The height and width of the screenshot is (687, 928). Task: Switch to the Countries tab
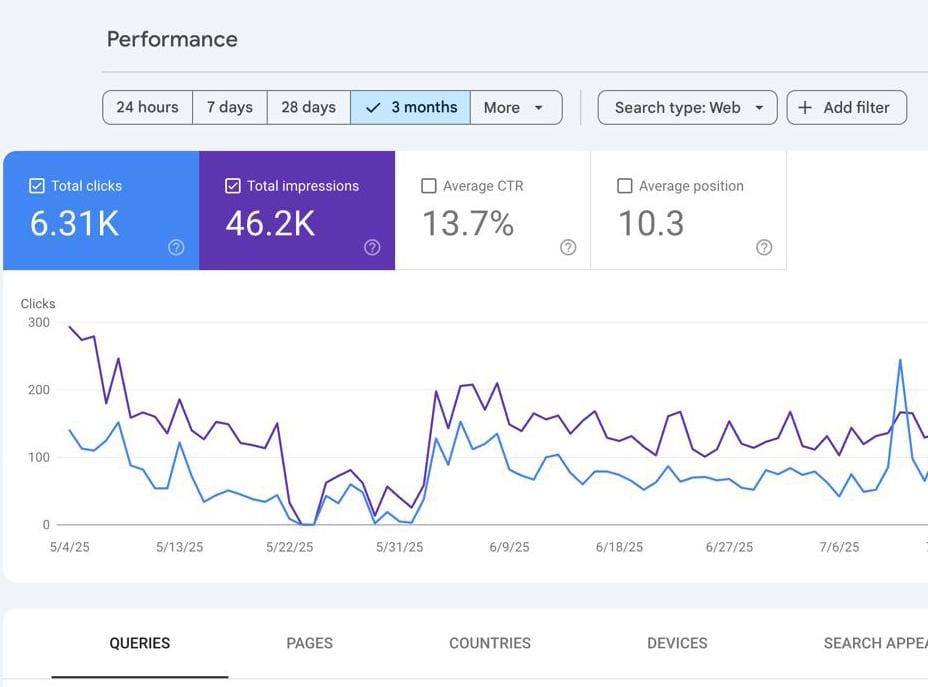490,644
